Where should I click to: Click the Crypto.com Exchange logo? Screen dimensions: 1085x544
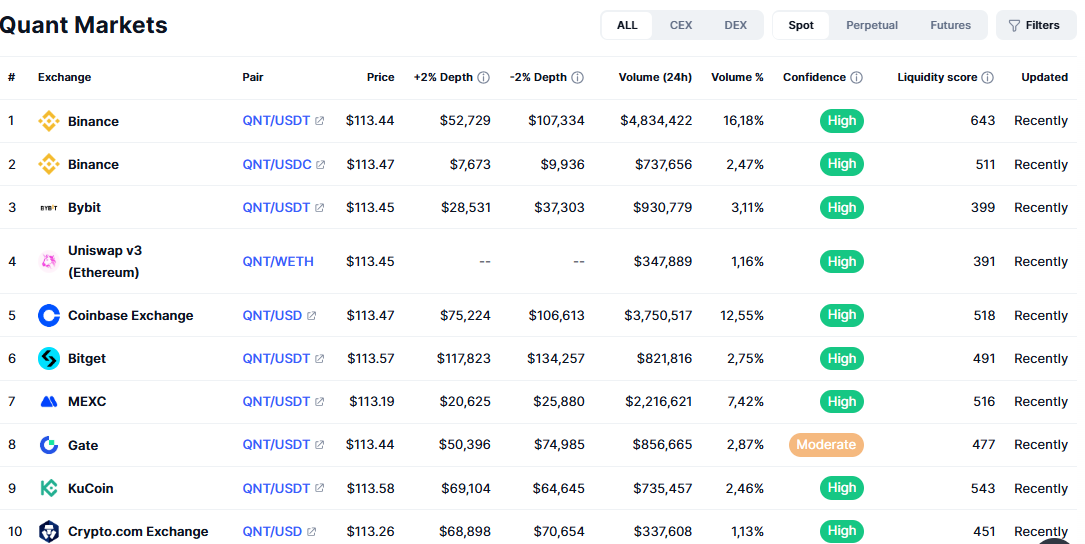point(48,532)
